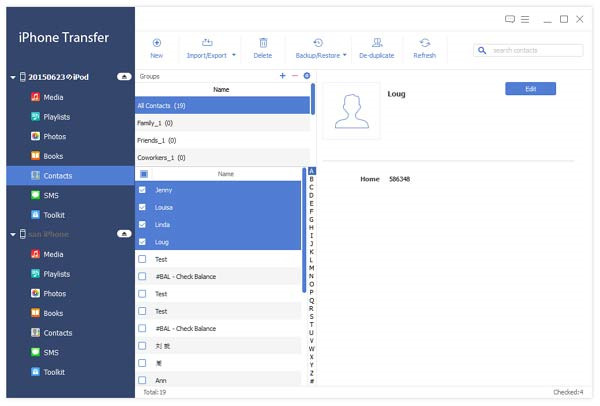Toggle the select-all contacts checkbox
Image resolution: width=600 pixels, height=406 pixels.
(x=143, y=173)
